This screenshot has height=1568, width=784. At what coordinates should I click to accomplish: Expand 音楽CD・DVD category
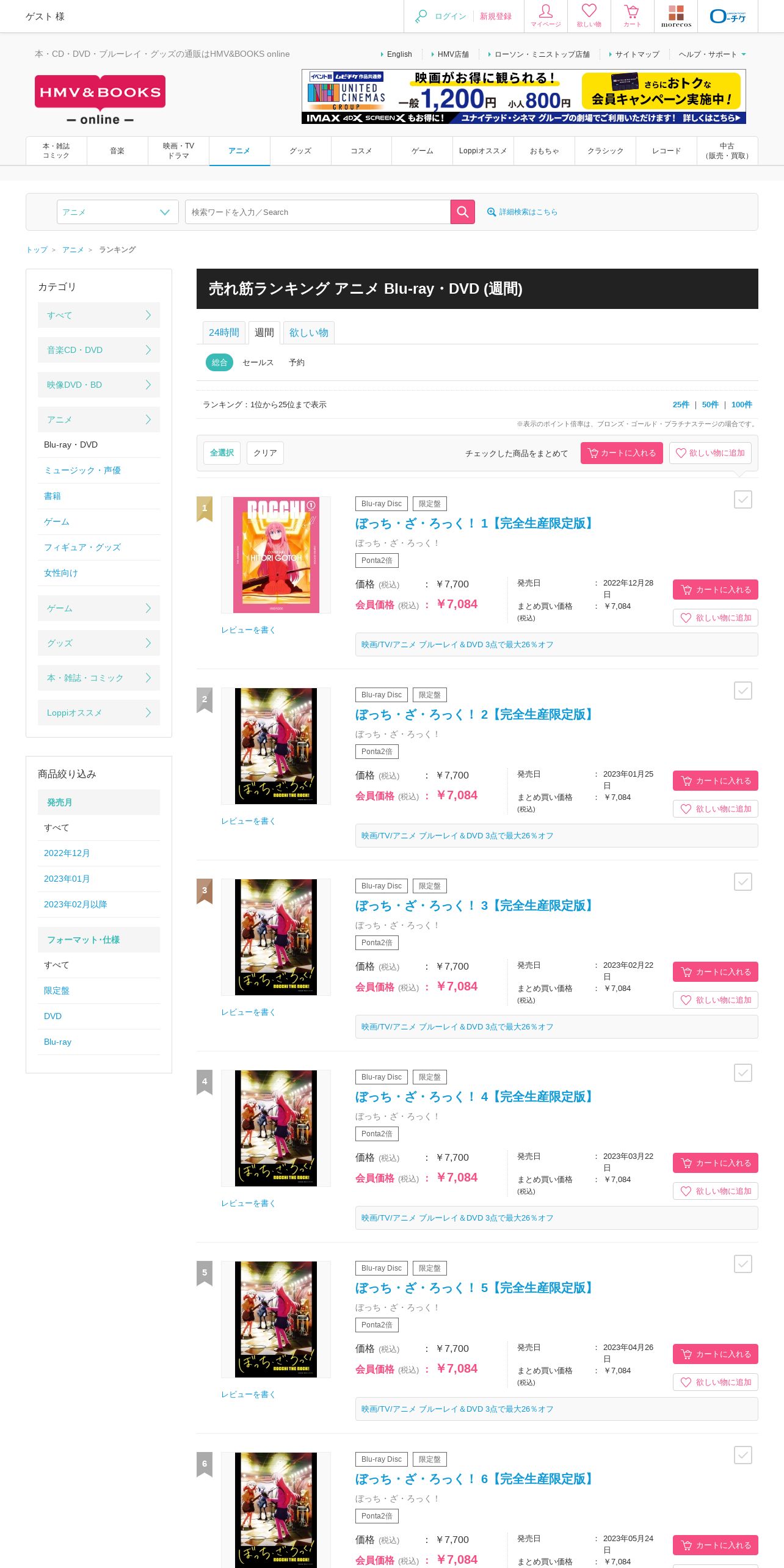(x=99, y=350)
